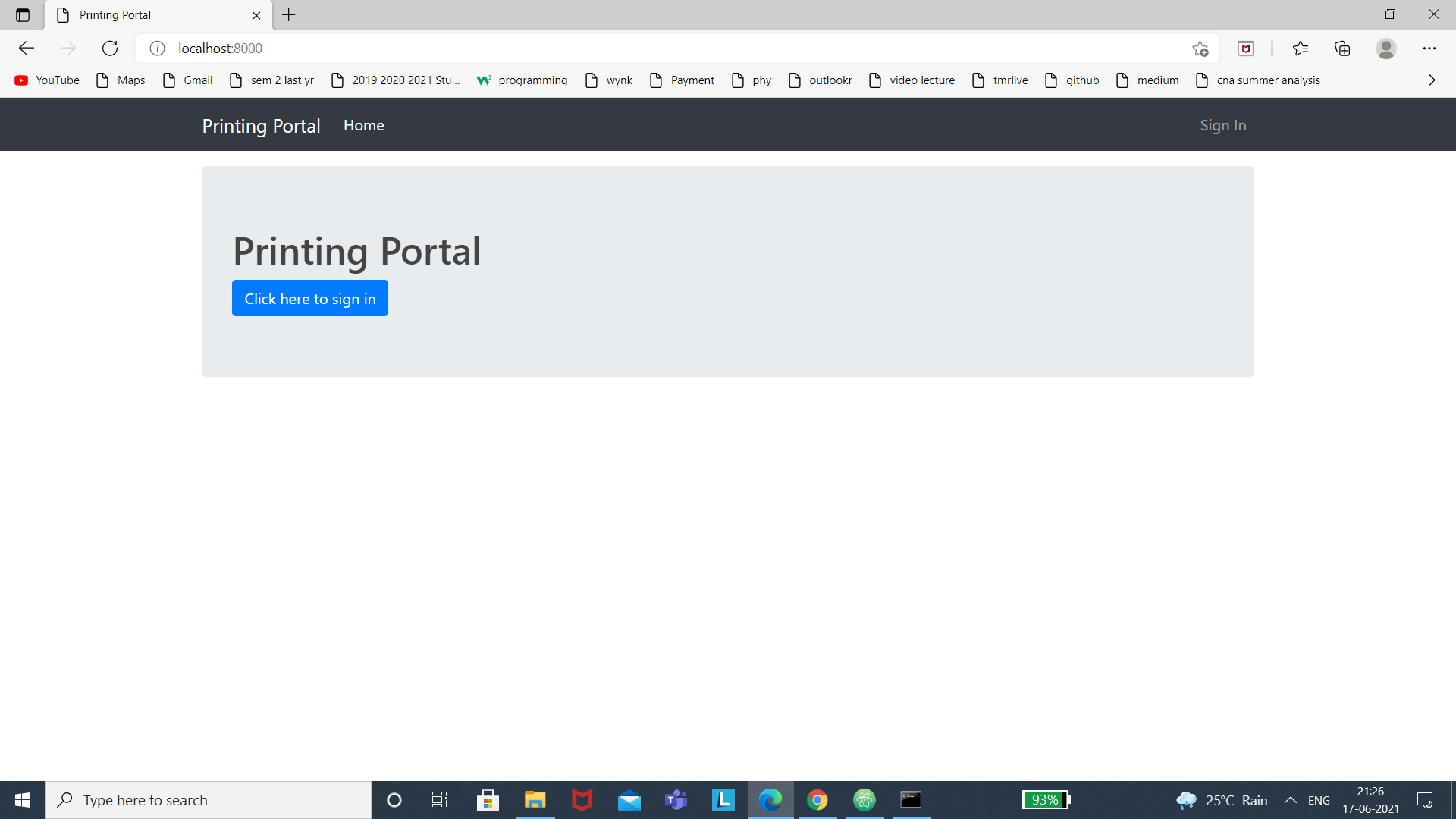Image resolution: width=1456 pixels, height=819 pixels.
Task: Toggle favorite status for this page
Action: (x=1200, y=48)
